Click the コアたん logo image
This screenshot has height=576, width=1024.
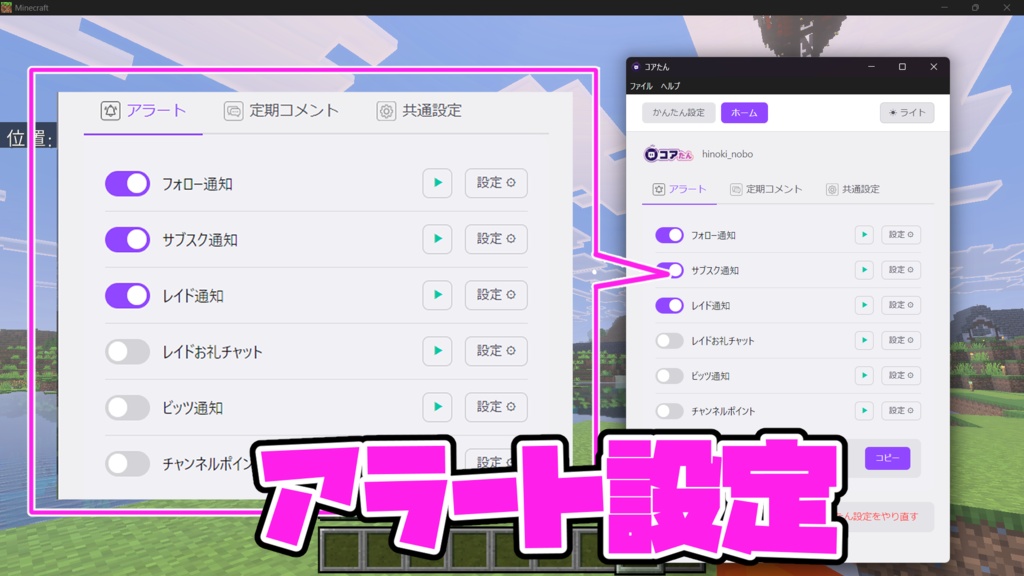tap(668, 154)
